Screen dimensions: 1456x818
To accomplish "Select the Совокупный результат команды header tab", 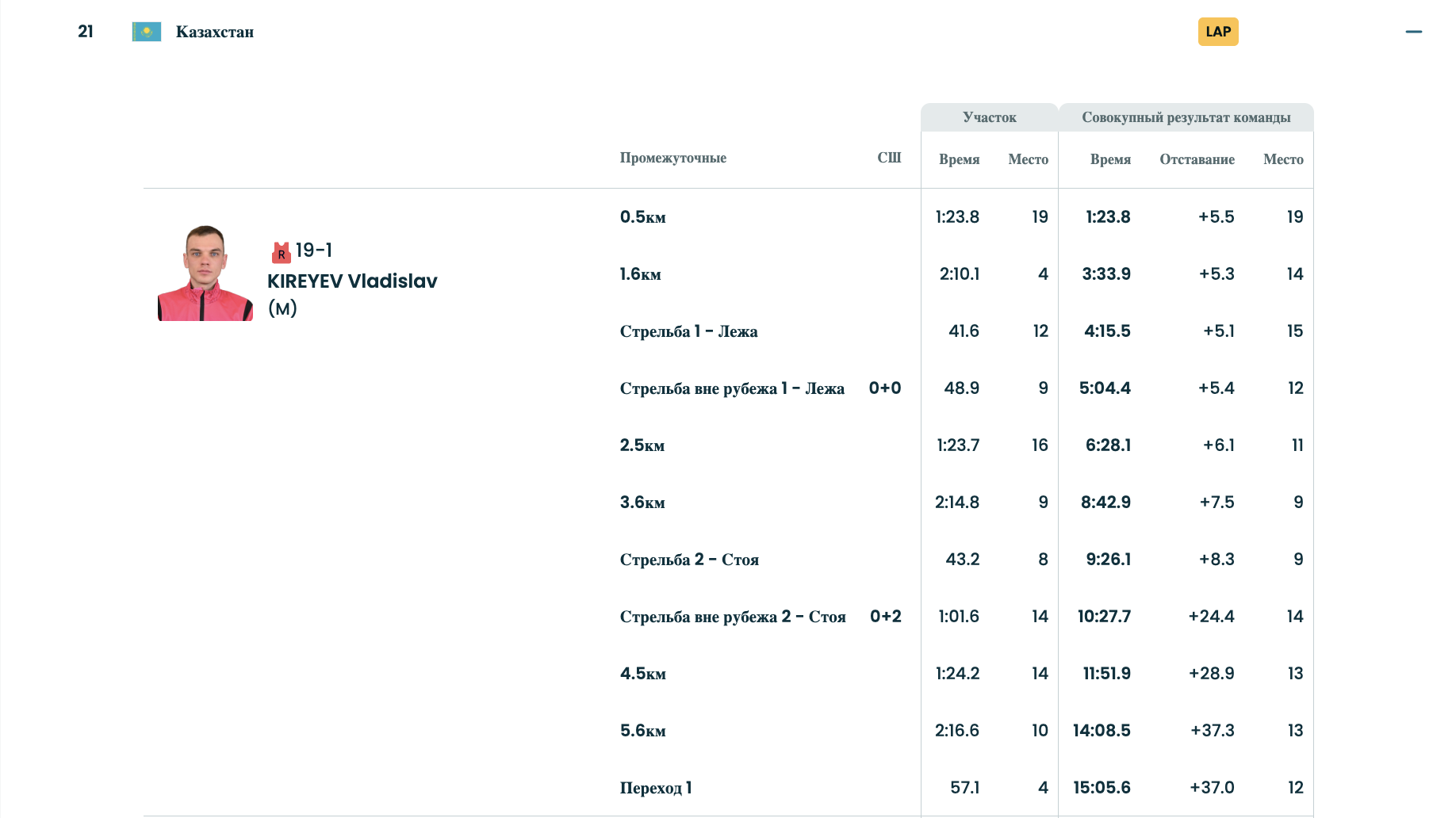I will coord(1186,117).
